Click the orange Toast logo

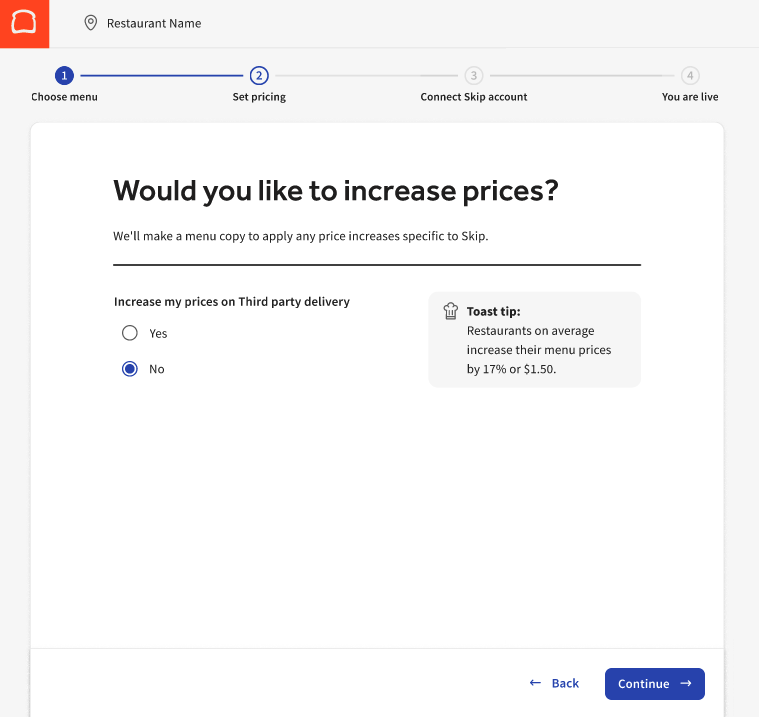(x=24, y=23)
